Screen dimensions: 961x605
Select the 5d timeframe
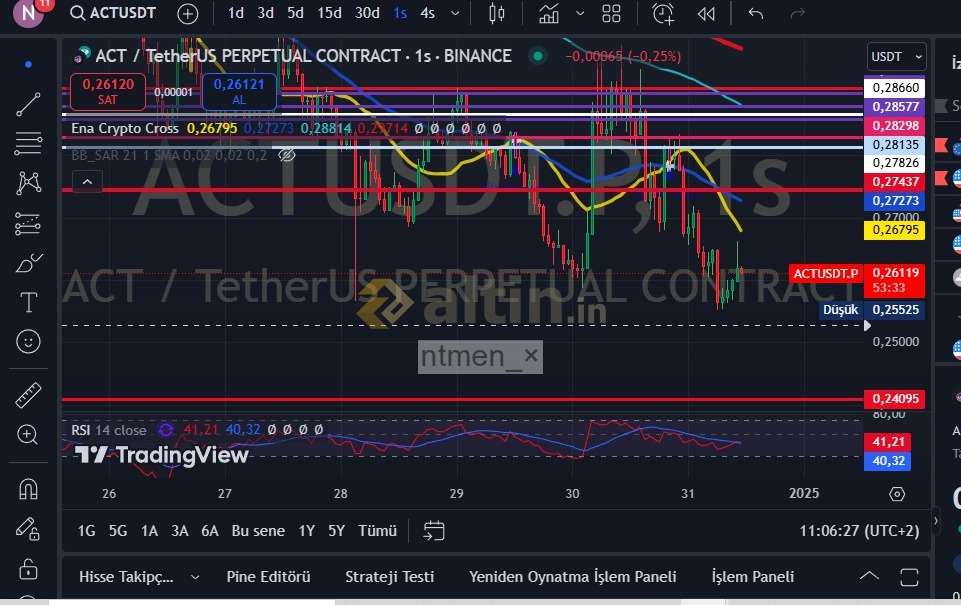[x=295, y=13]
